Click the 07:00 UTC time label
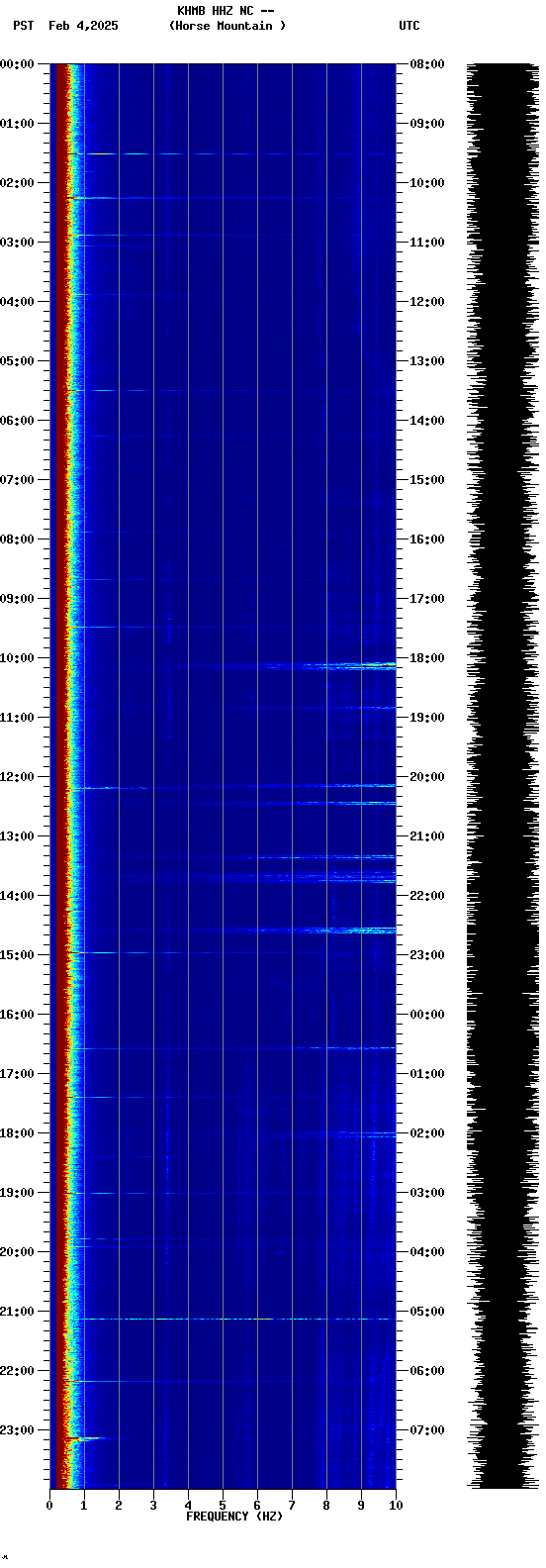 427,1430
